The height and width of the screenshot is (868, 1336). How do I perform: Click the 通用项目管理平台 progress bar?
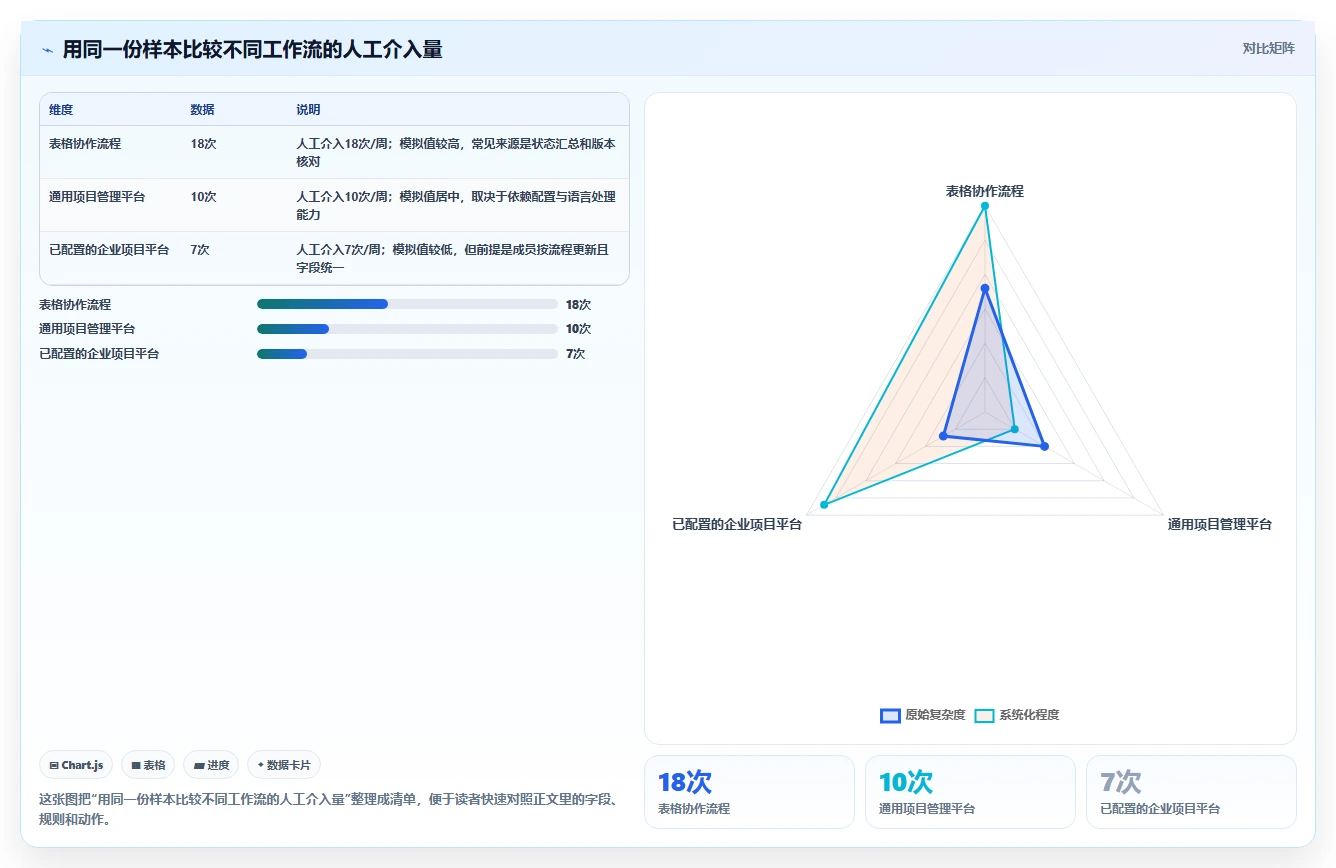[407, 329]
